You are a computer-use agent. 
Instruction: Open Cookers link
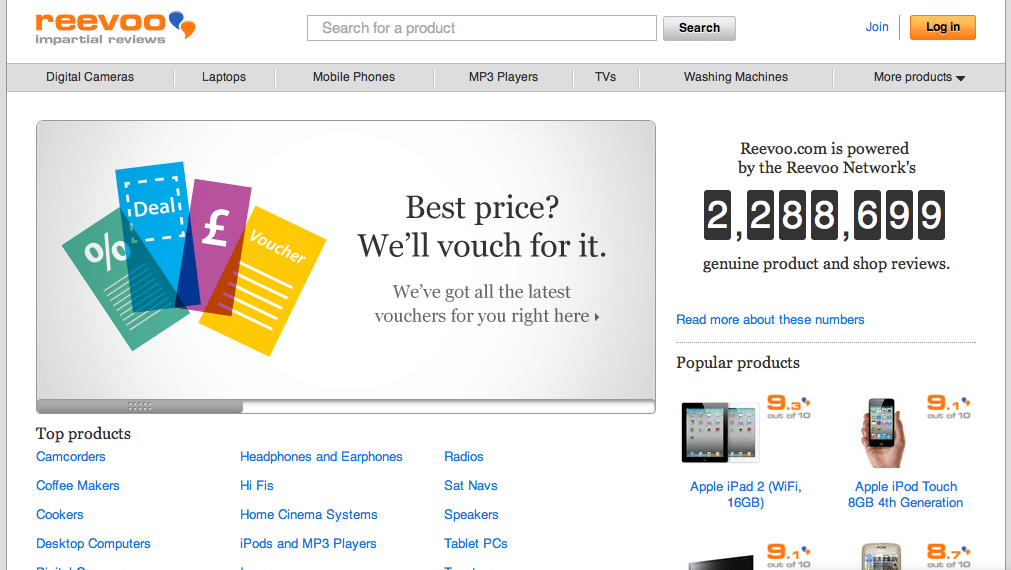coord(59,515)
